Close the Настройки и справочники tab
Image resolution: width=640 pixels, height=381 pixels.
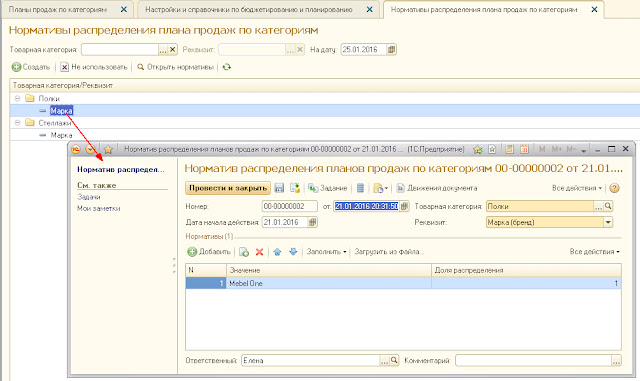point(369,9)
